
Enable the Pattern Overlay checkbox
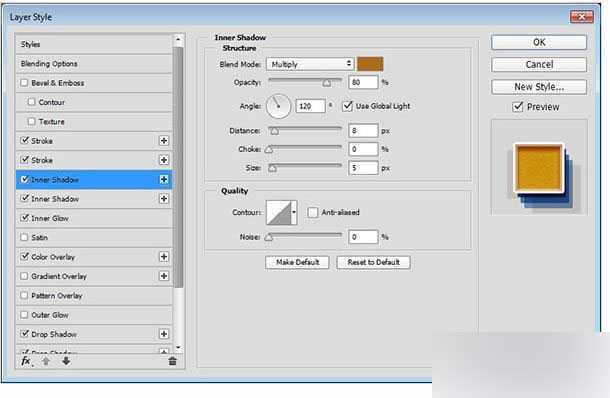pyautogui.click(x=24, y=295)
